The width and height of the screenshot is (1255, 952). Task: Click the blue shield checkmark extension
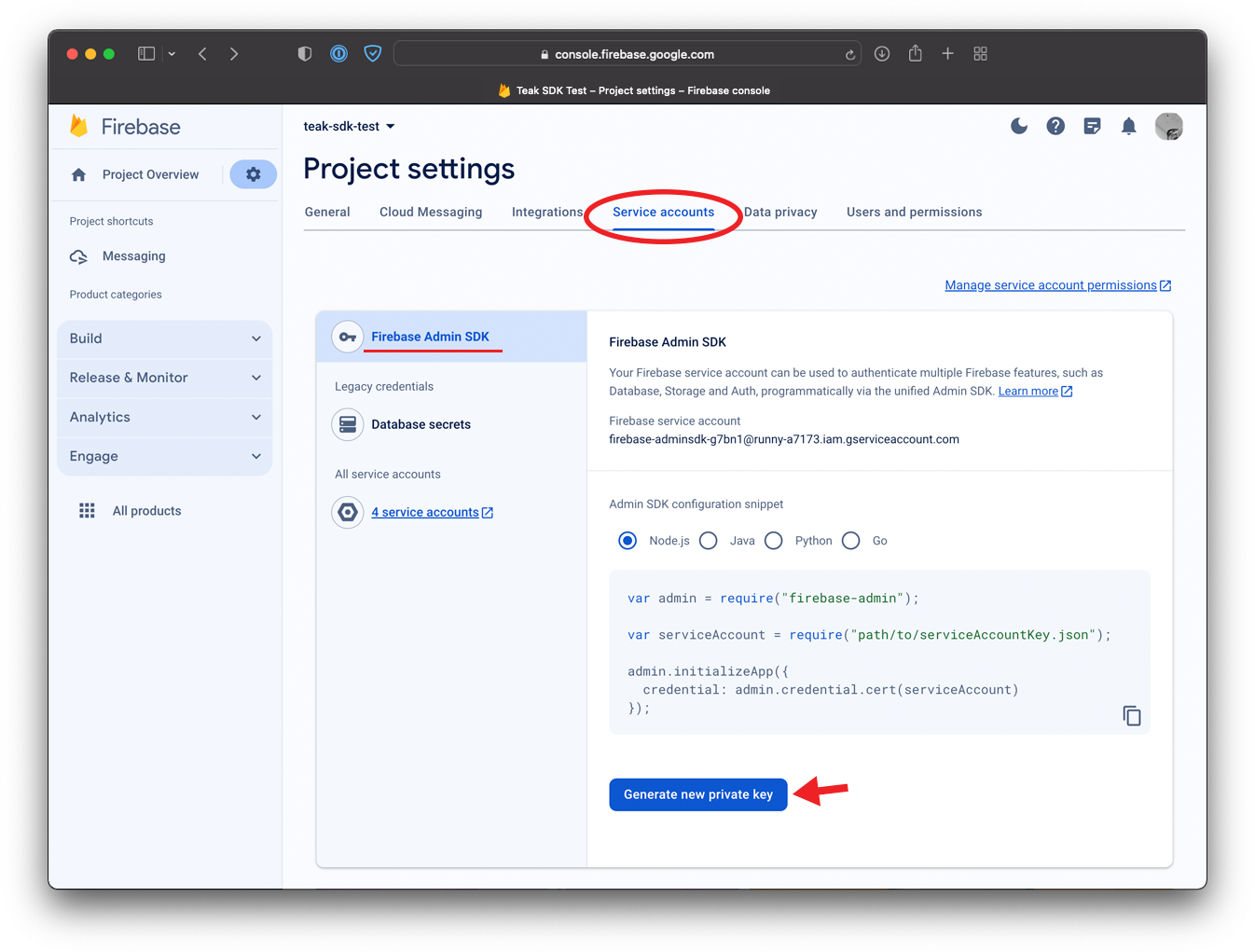click(x=373, y=54)
